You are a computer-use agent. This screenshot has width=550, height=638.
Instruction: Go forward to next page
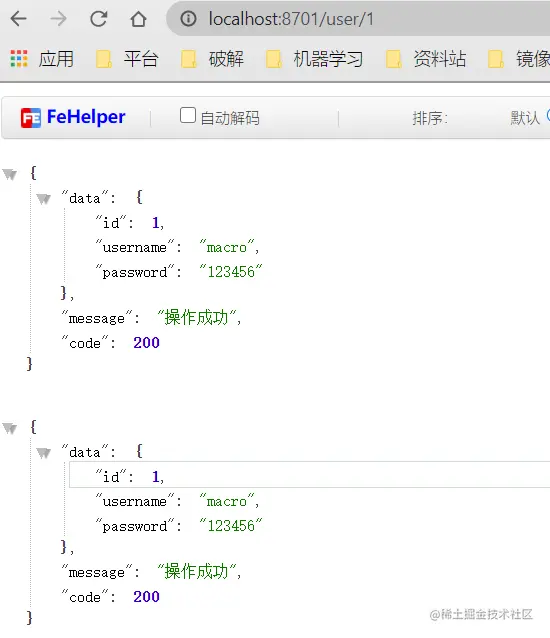tap(58, 19)
